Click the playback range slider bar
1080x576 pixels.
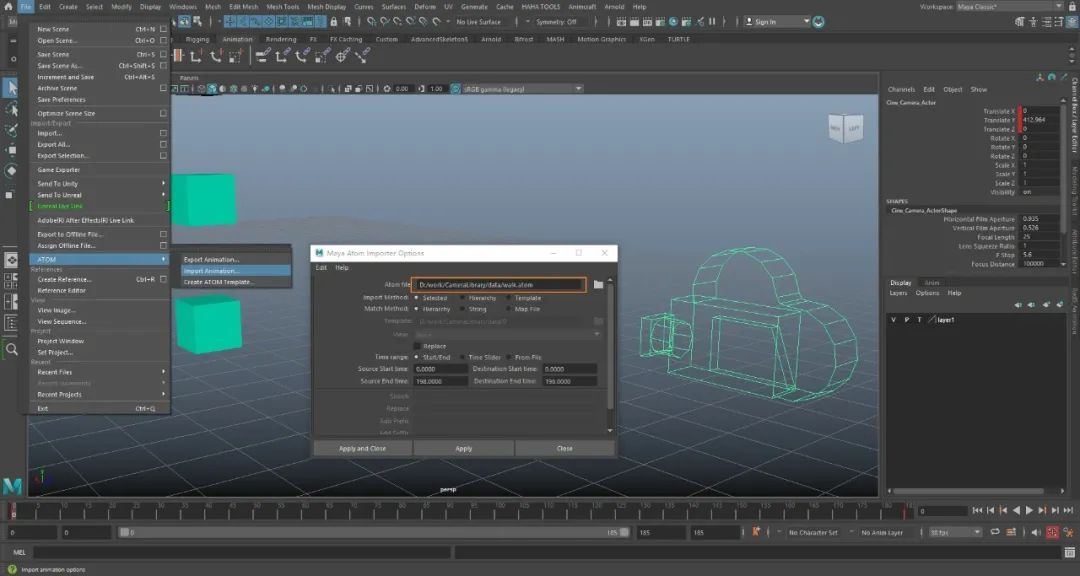(370, 533)
